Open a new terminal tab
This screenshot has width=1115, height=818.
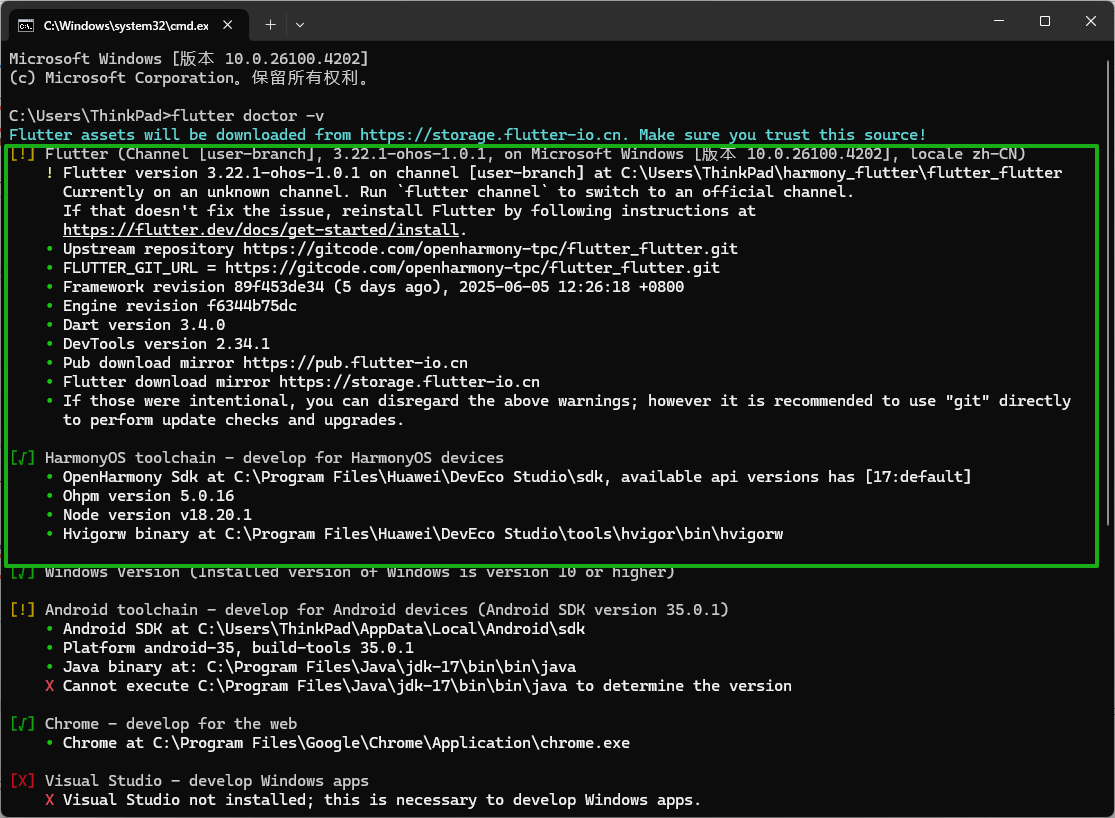point(270,25)
